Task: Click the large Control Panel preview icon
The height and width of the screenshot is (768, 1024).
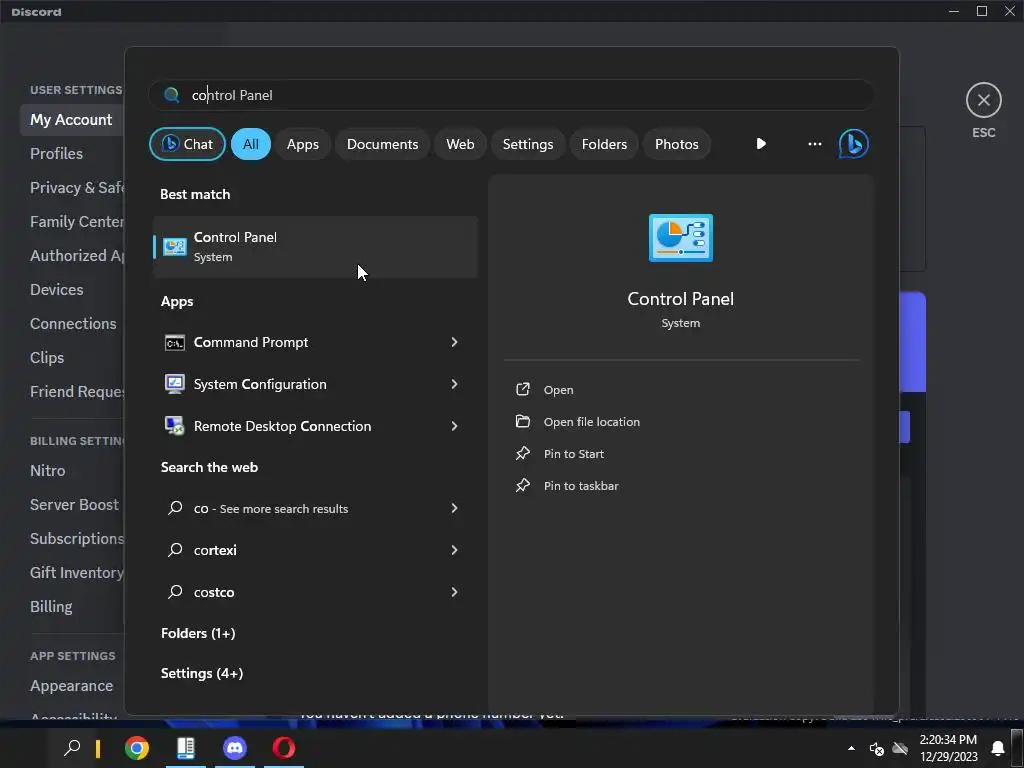Action: (680, 238)
